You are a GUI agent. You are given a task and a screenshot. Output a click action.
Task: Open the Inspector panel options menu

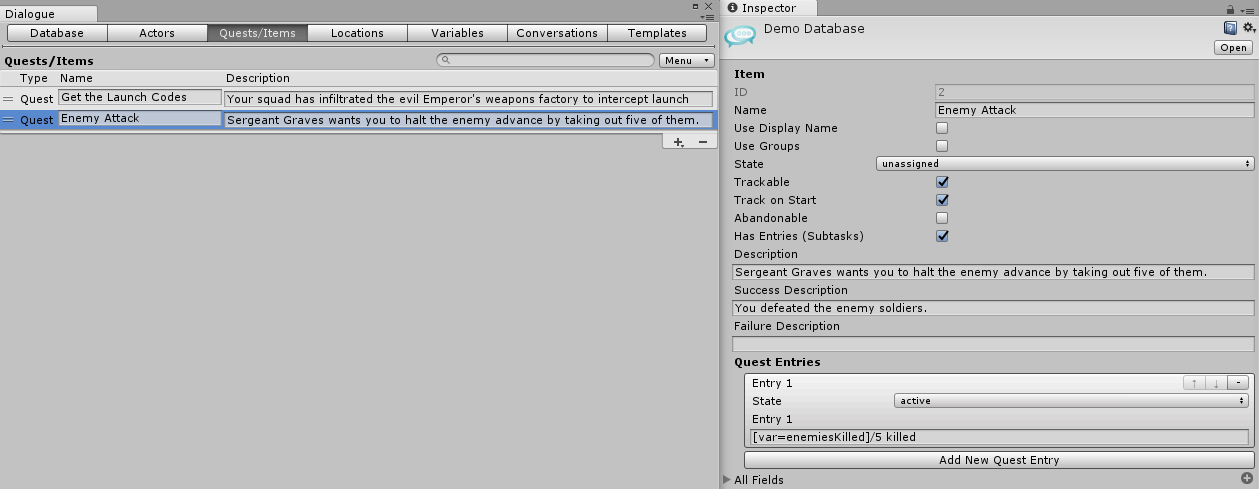click(x=1246, y=9)
